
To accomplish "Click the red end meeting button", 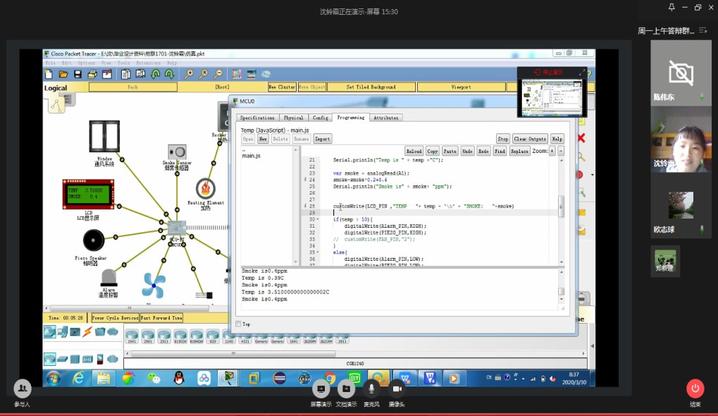I will (x=695, y=388).
